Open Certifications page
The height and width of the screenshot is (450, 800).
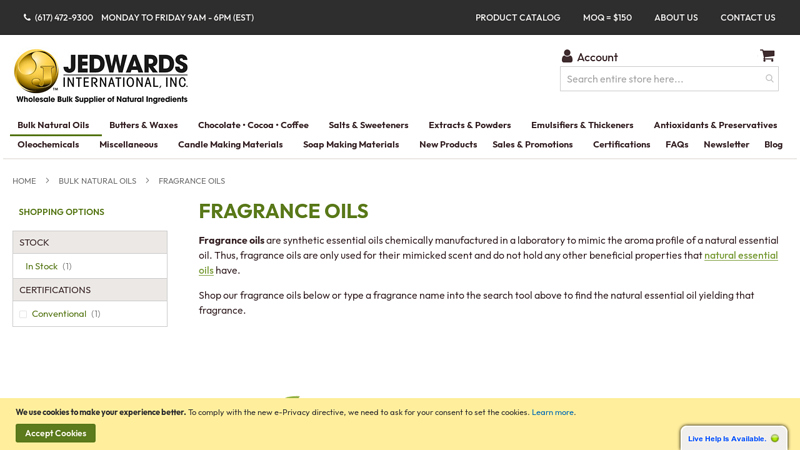[x=621, y=144]
